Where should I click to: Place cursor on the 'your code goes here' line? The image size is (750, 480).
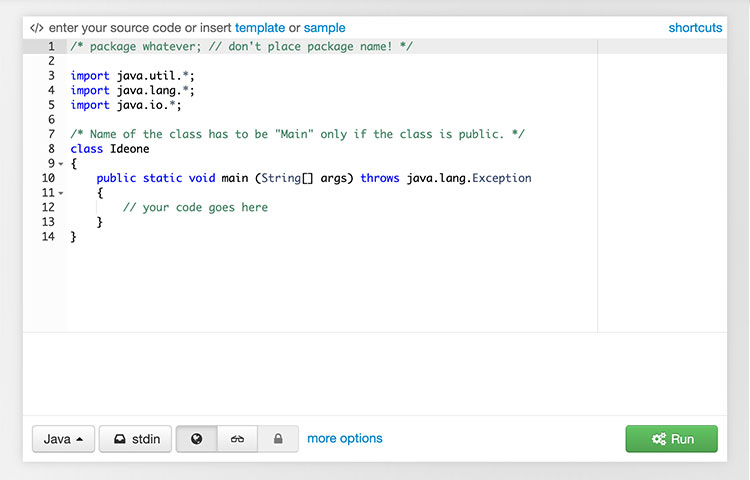pyautogui.click(x=195, y=207)
